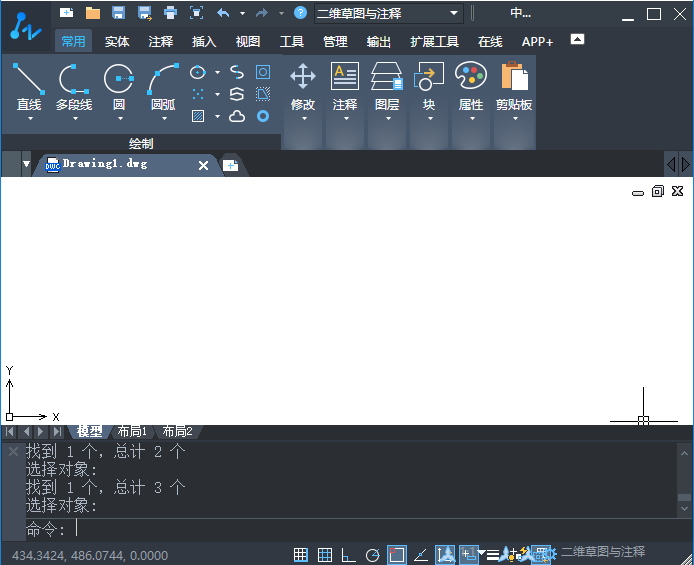This screenshot has width=694, height=565.
Task: Switch to the 插入 ribbon tab
Action: point(204,42)
